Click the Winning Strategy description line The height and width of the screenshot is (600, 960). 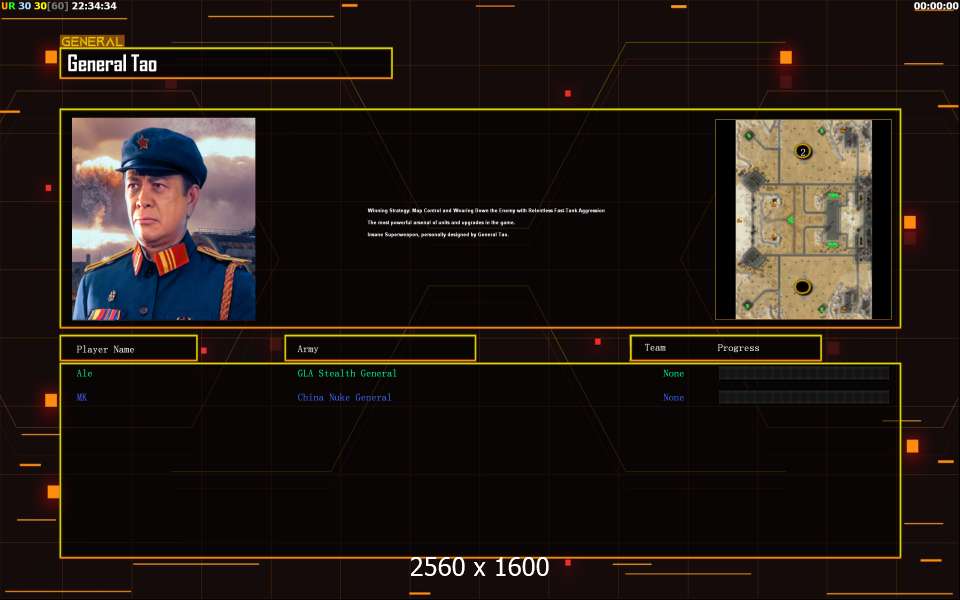[486, 211]
